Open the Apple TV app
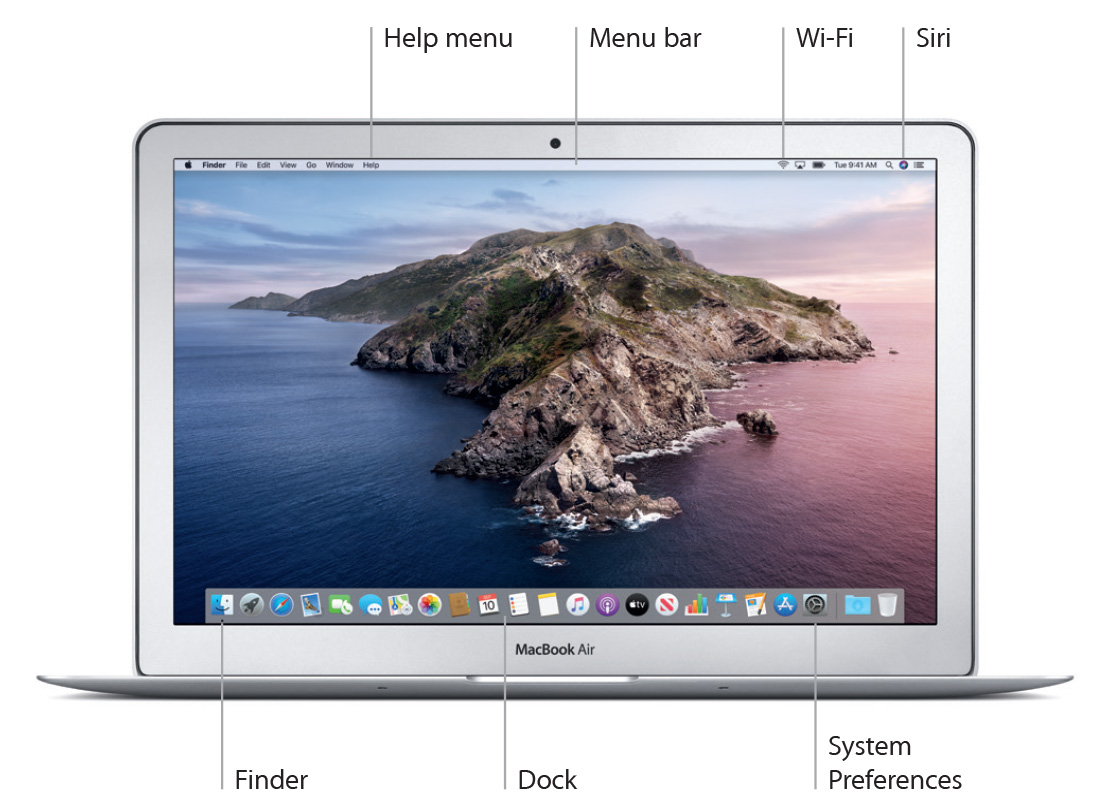The height and width of the screenshot is (805, 1100). click(x=637, y=605)
